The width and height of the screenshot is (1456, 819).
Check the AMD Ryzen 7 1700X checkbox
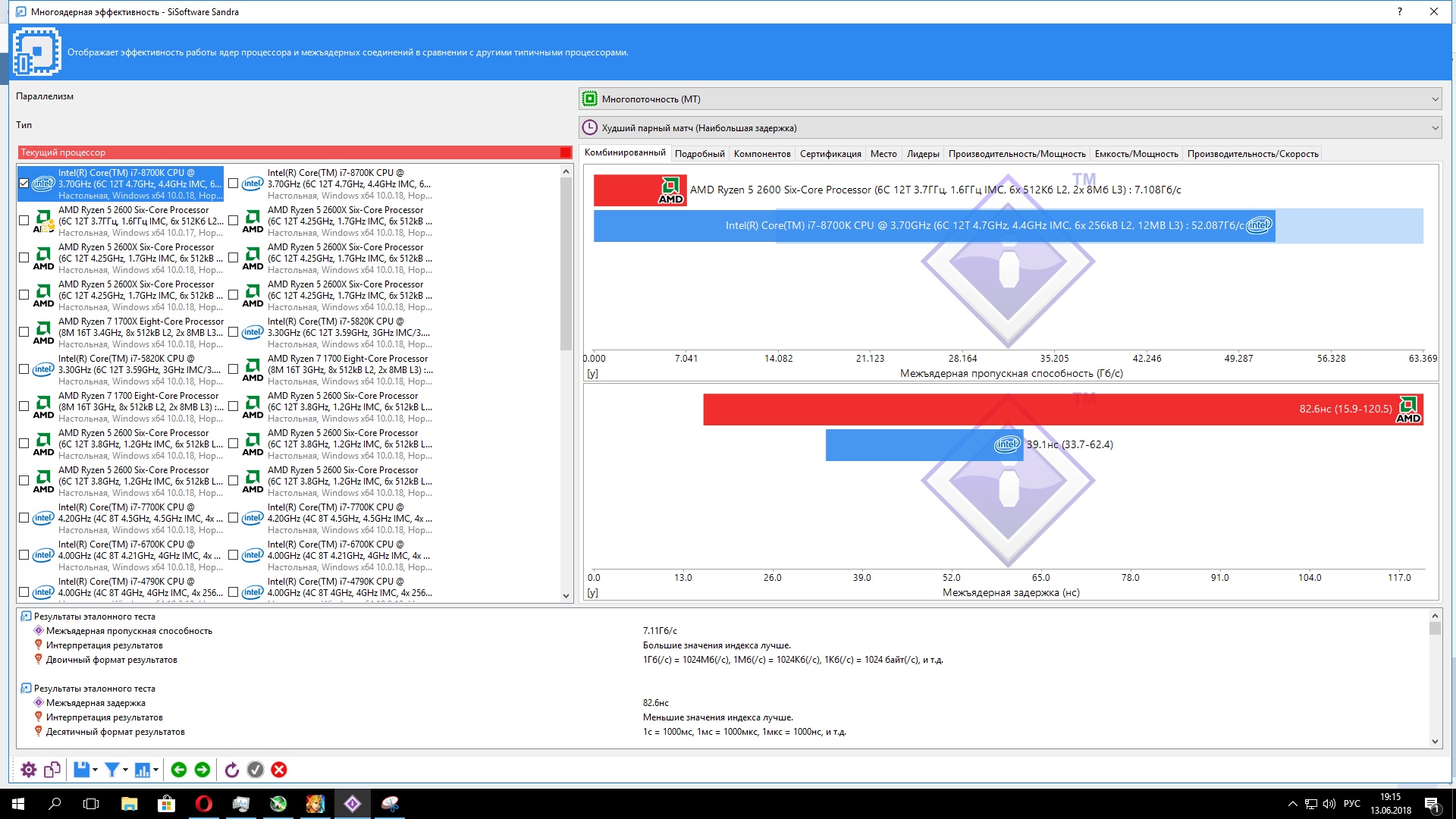pos(24,332)
